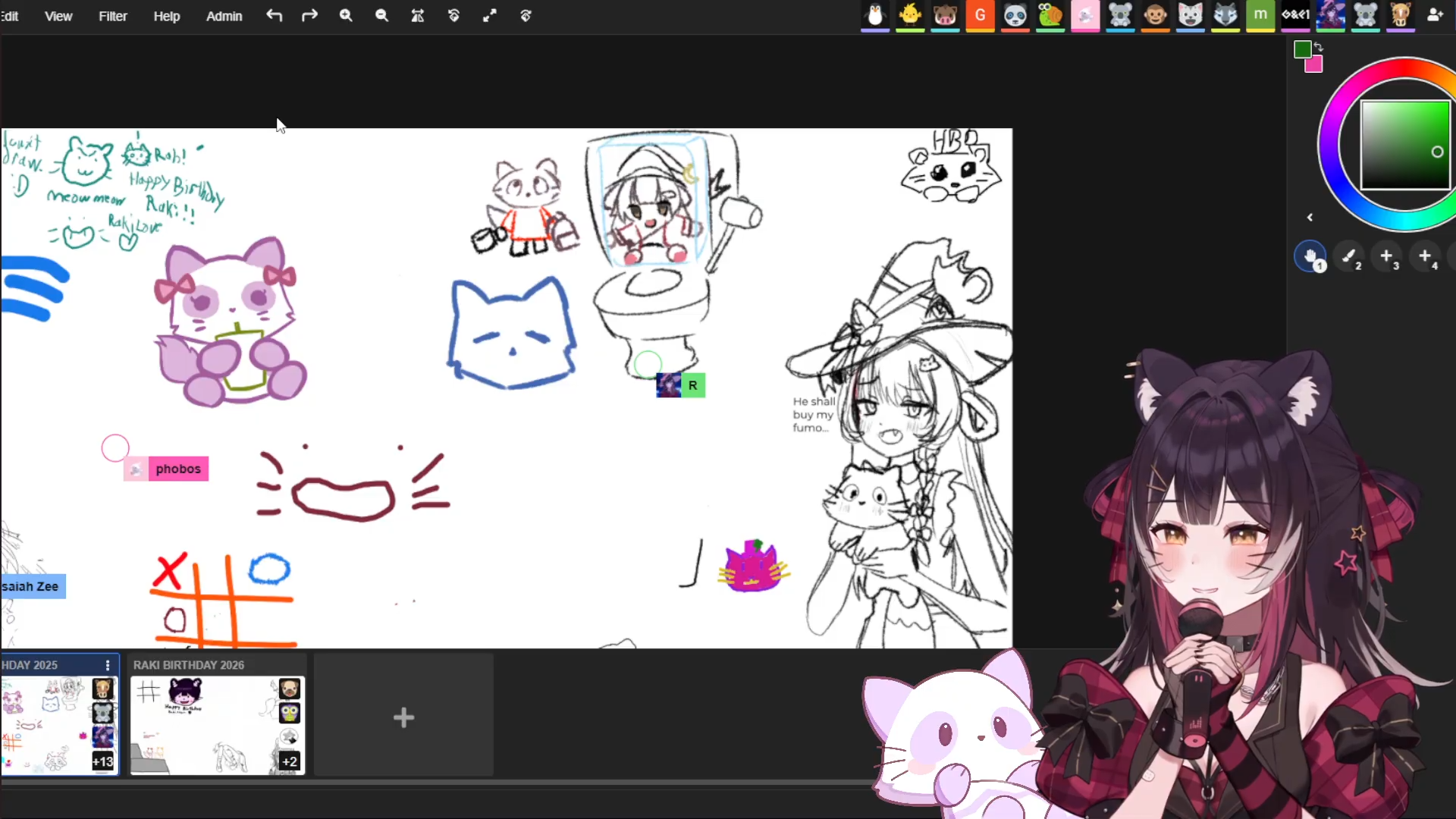Add a new drawing with the plus tile
This screenshot has height=819, width=1456.
click(x=403, y=717)
